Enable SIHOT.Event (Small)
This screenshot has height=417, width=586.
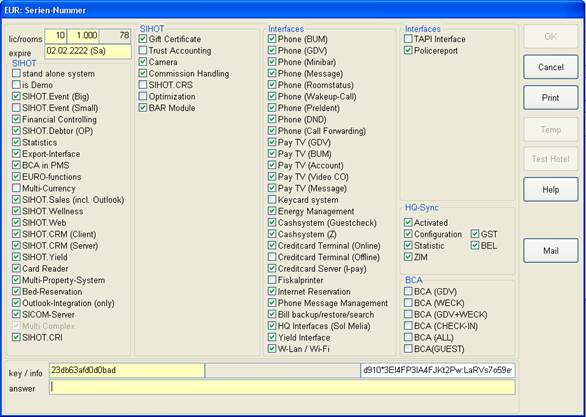point(16,108)
